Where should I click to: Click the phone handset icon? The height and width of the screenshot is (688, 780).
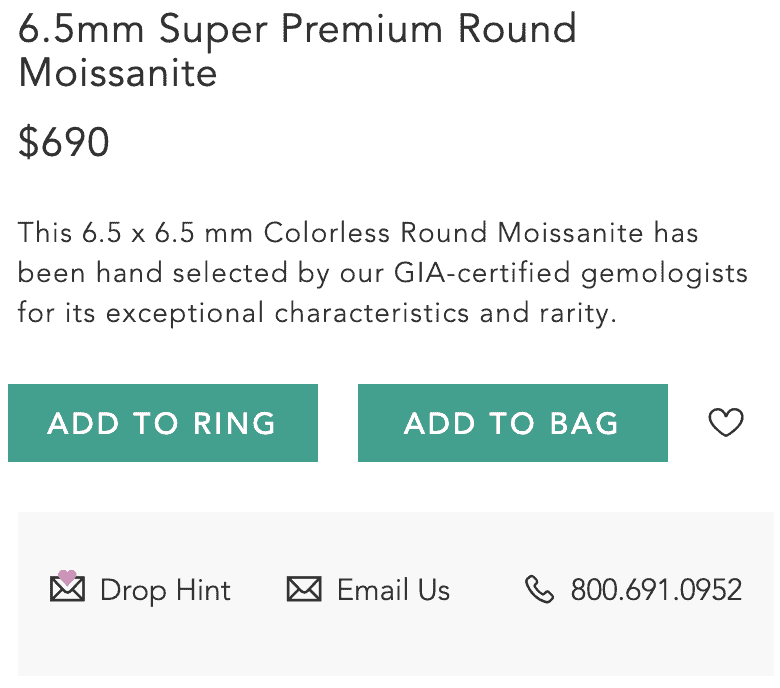tap(539, 590)
